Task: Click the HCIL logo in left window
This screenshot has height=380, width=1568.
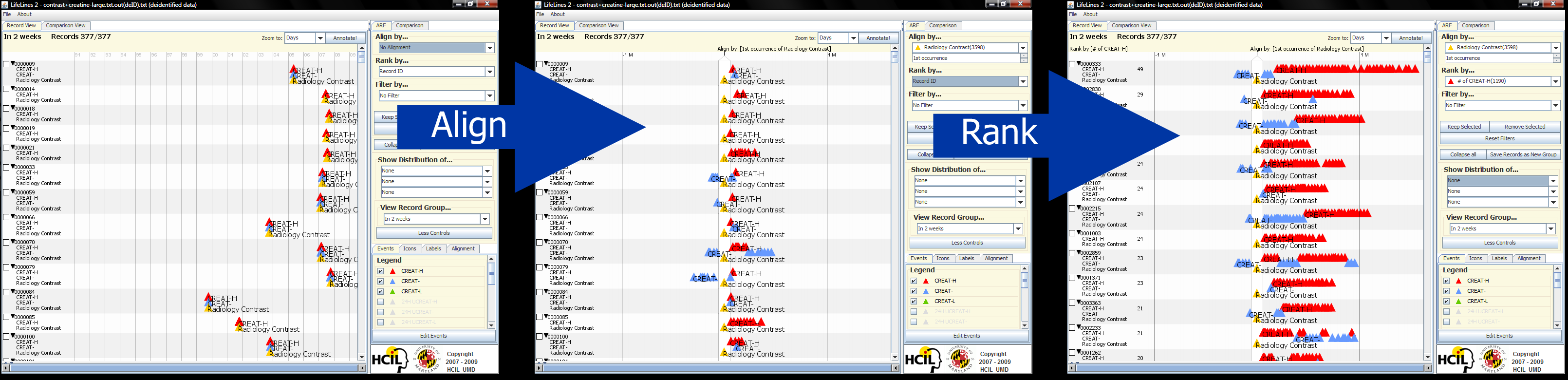Action: point(390,360)
